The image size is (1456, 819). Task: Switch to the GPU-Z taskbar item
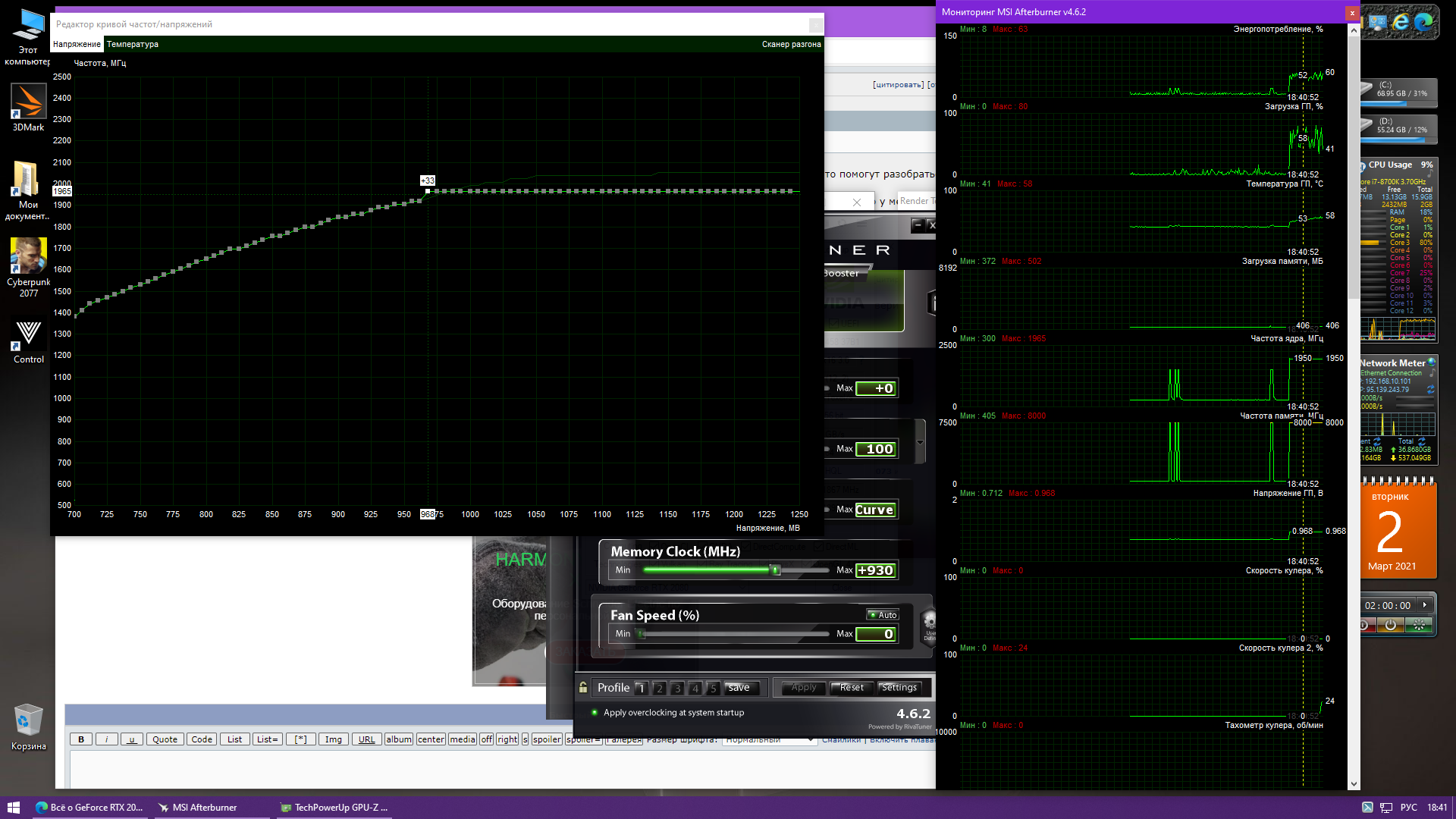(334, 808)
